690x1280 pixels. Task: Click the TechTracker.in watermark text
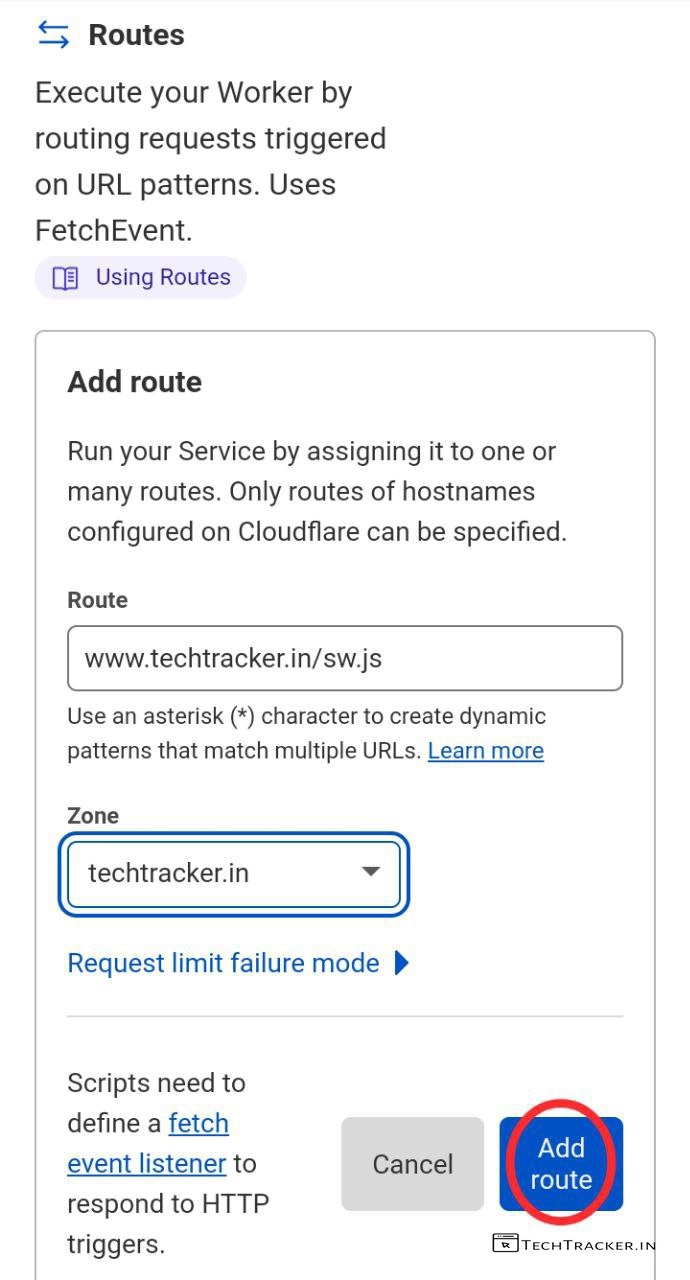pyautogui.click(x=588, y=1245)
